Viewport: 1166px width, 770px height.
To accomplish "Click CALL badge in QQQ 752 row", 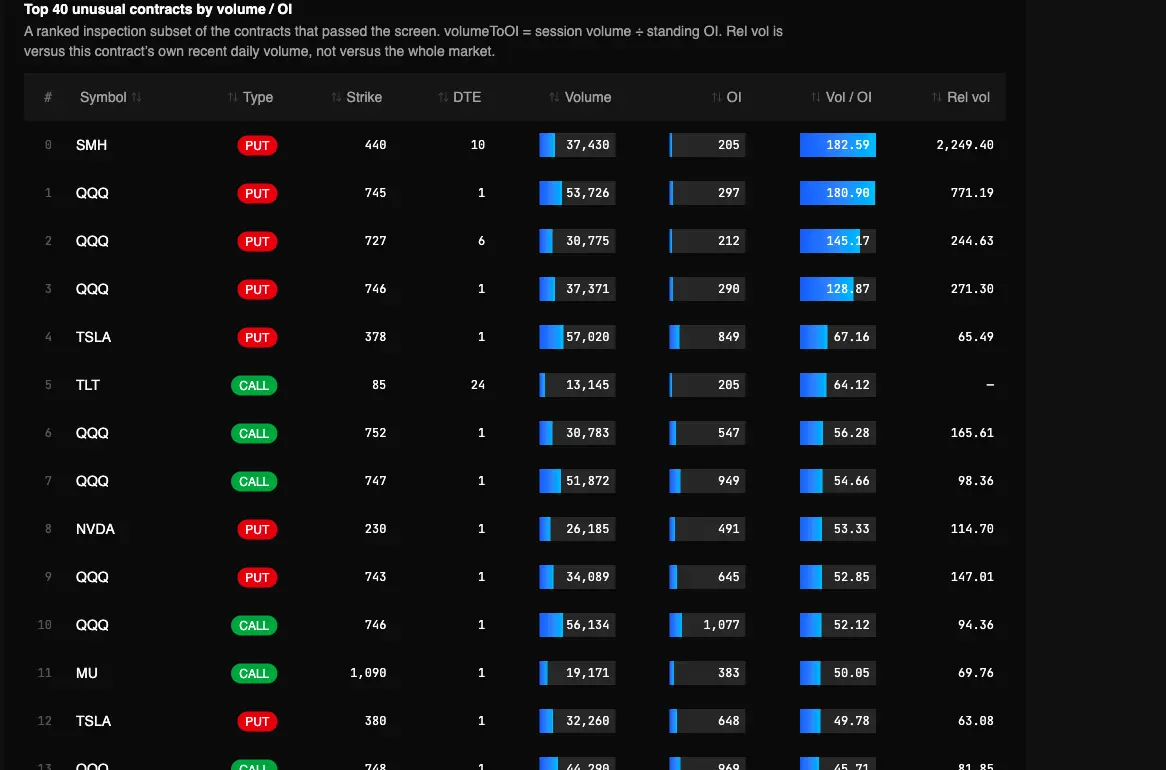I will click(254, 433).
